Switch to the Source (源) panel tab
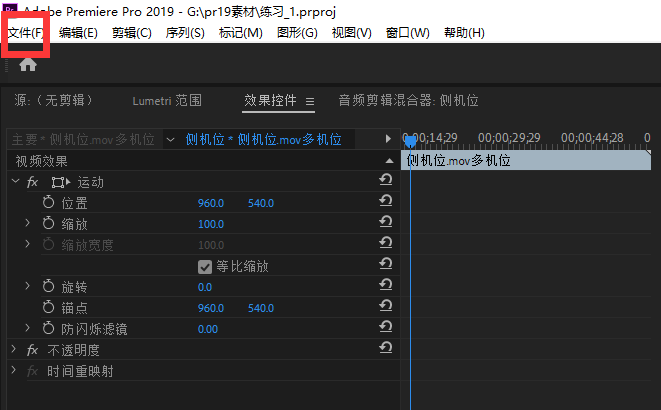The width and height of the screenshot is (661, 410). (53, 100)
